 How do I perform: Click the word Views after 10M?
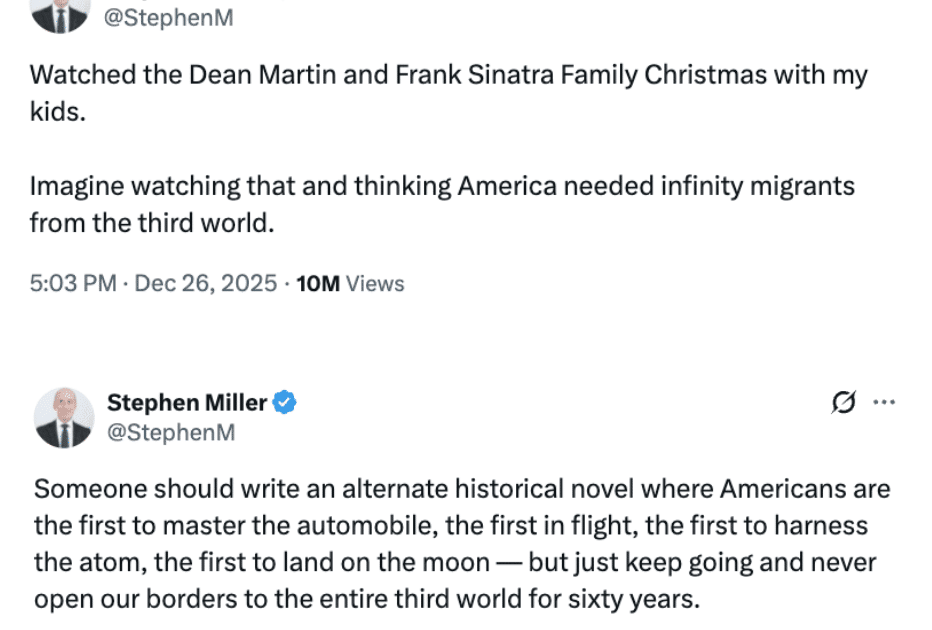(x=375, y=284)
